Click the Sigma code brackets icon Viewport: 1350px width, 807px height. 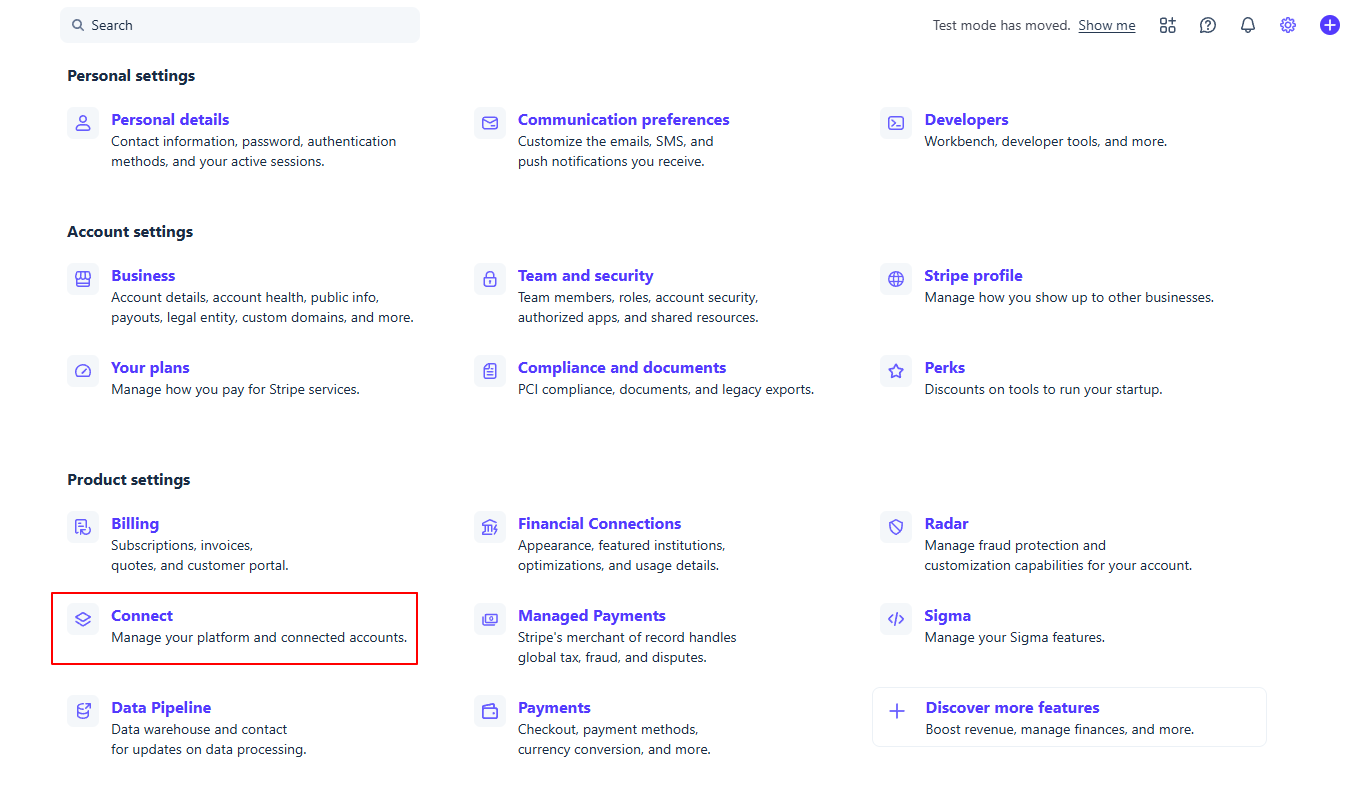(x=896, y=618)
